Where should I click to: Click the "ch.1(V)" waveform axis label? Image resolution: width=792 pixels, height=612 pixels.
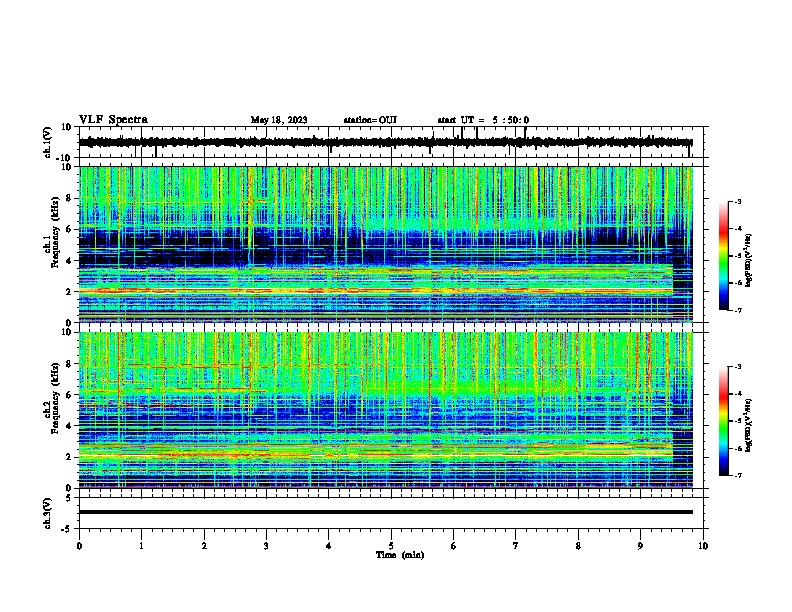click(48, 142)
